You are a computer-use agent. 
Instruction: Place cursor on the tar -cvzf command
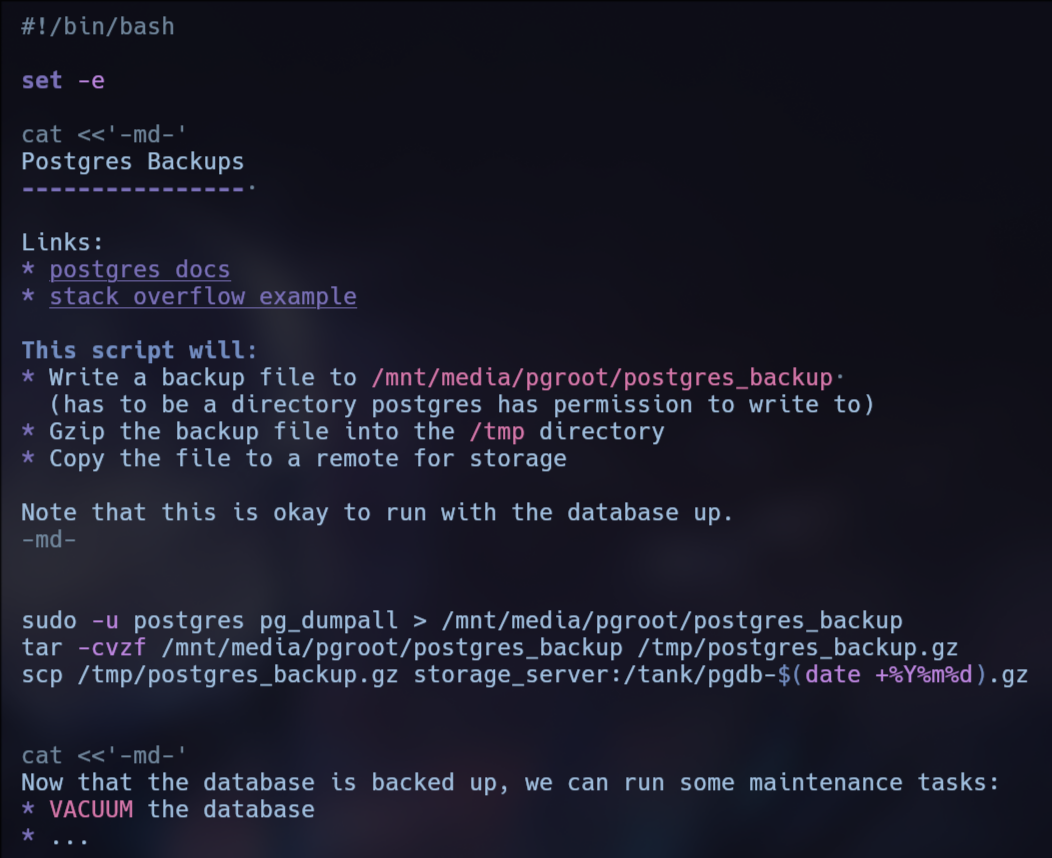(489, 647)
